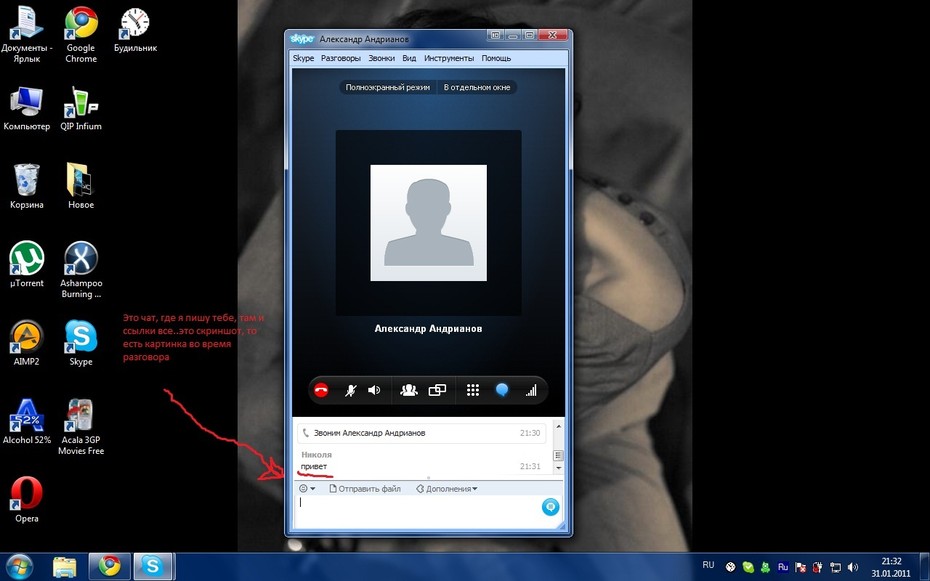Click chat scrollbar down arrow
The width and height of the screenshot is (930, 581).
click(x=558, y=468)
